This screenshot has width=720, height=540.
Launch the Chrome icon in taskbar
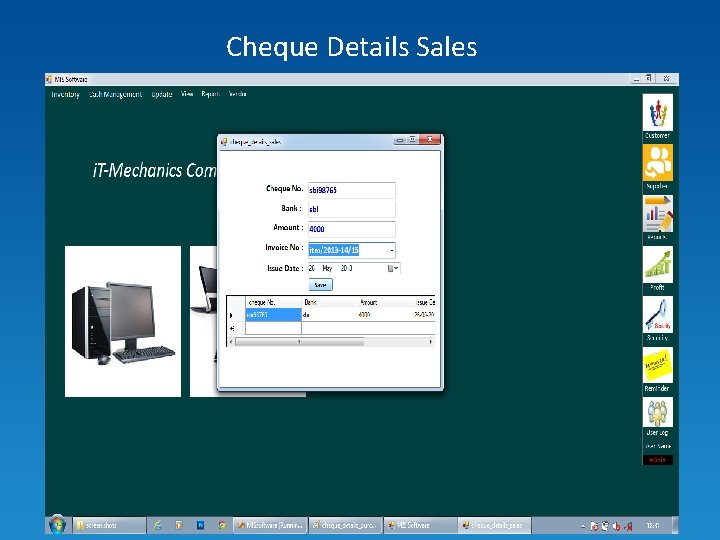tap(222, 525)
